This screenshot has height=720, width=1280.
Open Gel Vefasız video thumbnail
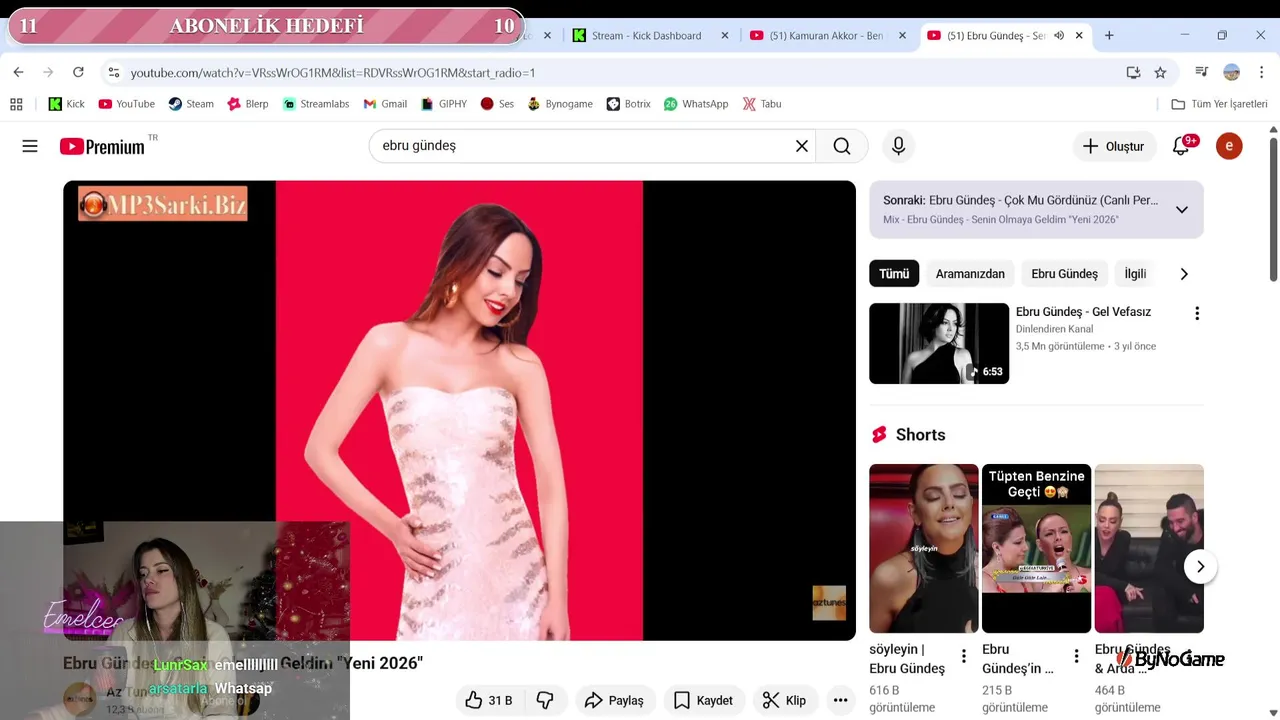click(939, 343)
